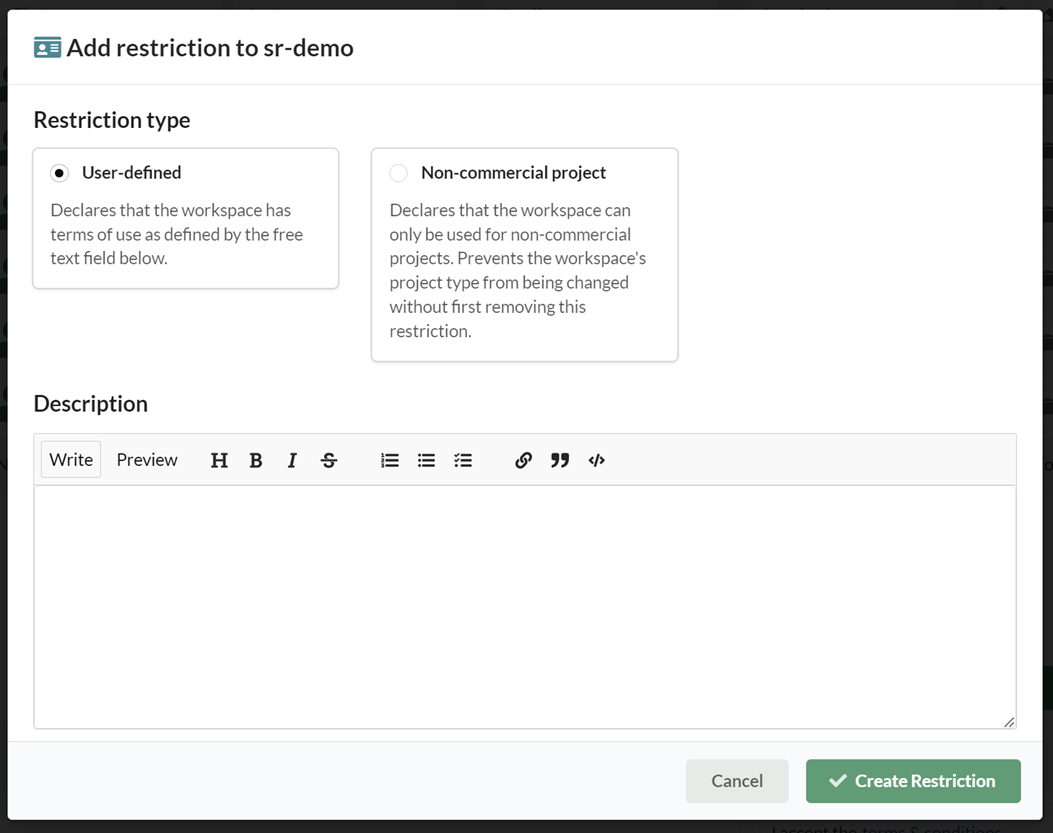Apply italic formatting in the description editor
Image resolution: width=1053 pixels, height=833 pixels.
(x=292, y=460)
